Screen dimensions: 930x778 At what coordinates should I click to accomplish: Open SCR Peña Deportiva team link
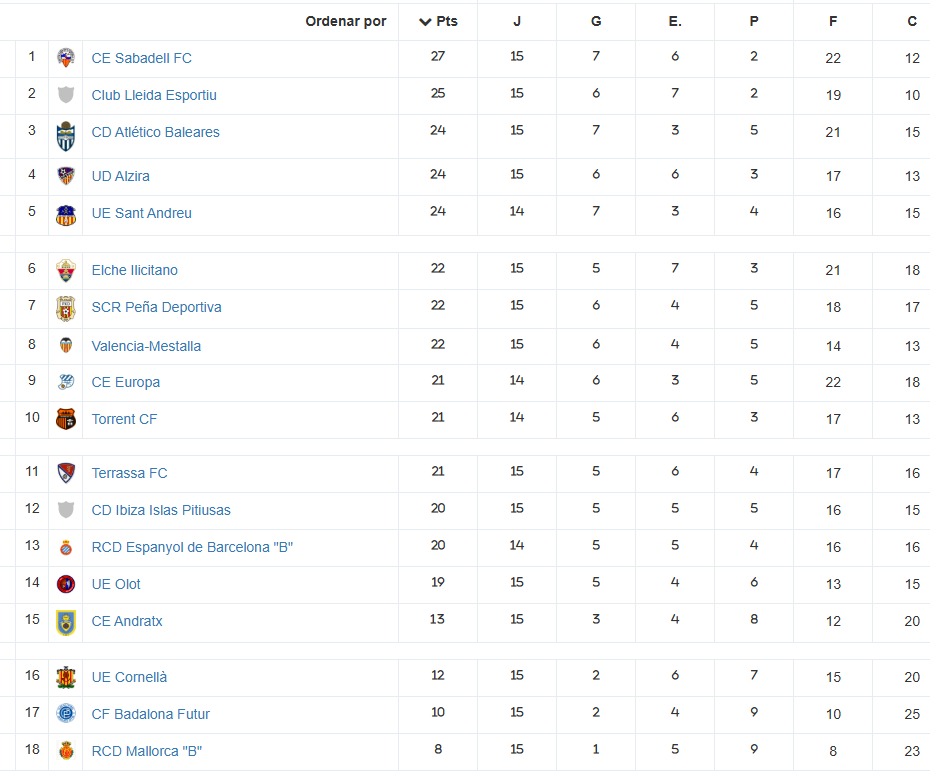157,307
